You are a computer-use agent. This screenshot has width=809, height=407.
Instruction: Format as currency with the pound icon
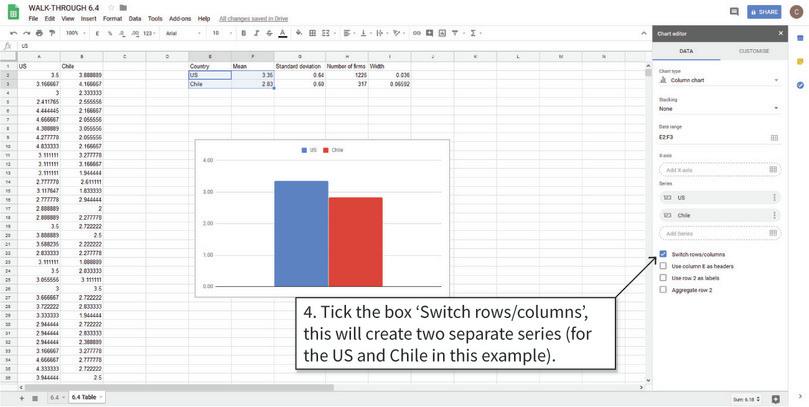(98, 33)
